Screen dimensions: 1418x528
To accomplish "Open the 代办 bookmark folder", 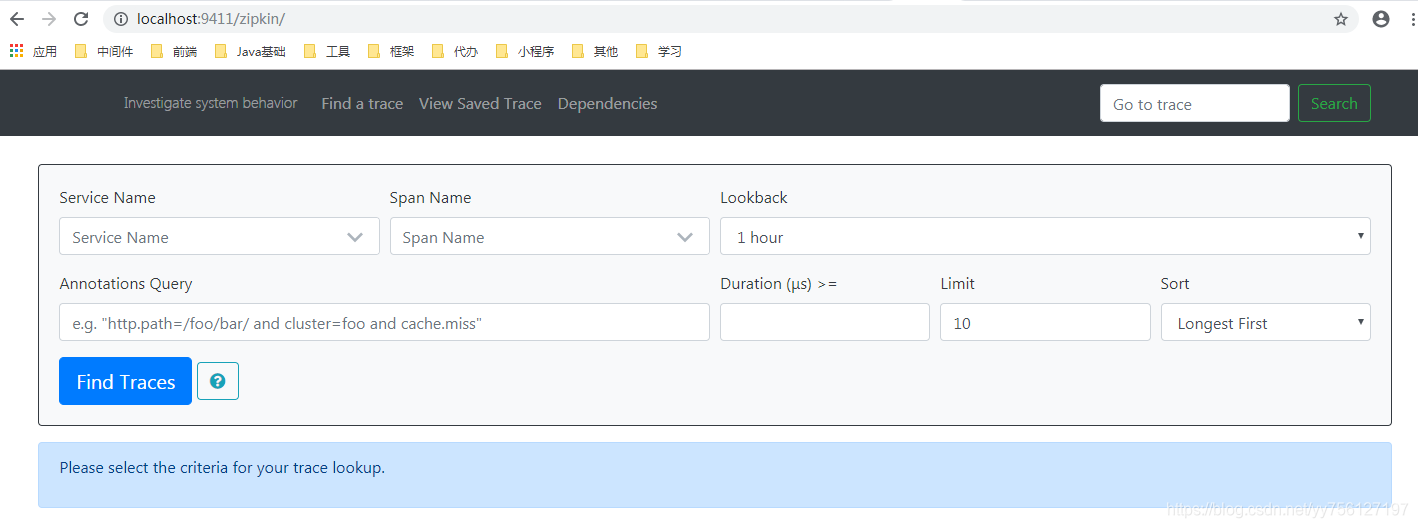I will (455, 51).
